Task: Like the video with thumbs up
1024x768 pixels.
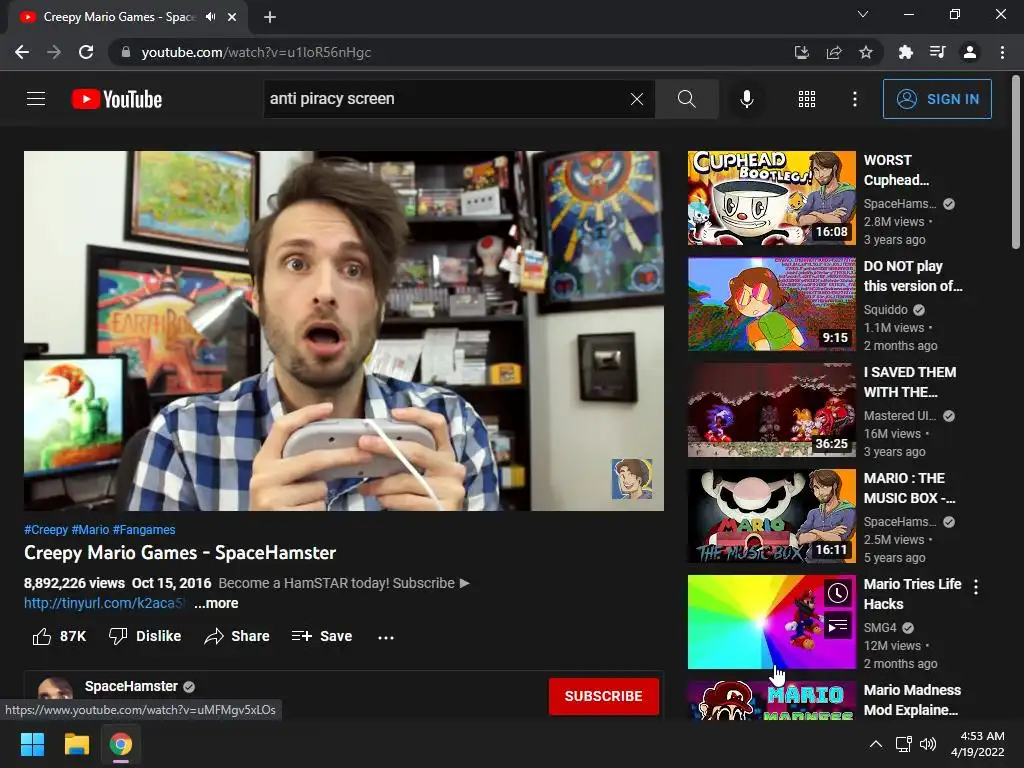Action: 59,636
